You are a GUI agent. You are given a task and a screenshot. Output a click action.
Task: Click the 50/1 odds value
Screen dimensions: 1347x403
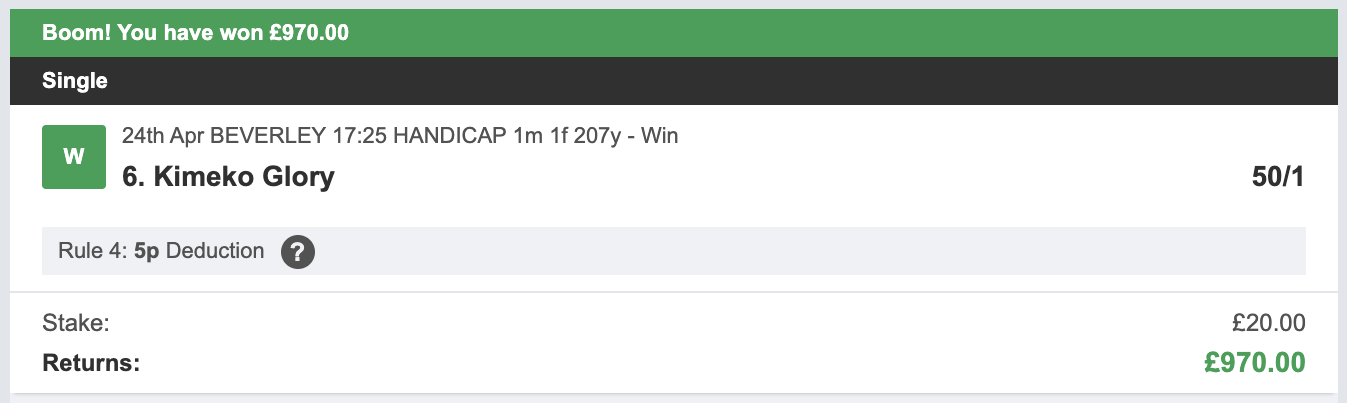pyautogui.click(x=1277, y=177)
